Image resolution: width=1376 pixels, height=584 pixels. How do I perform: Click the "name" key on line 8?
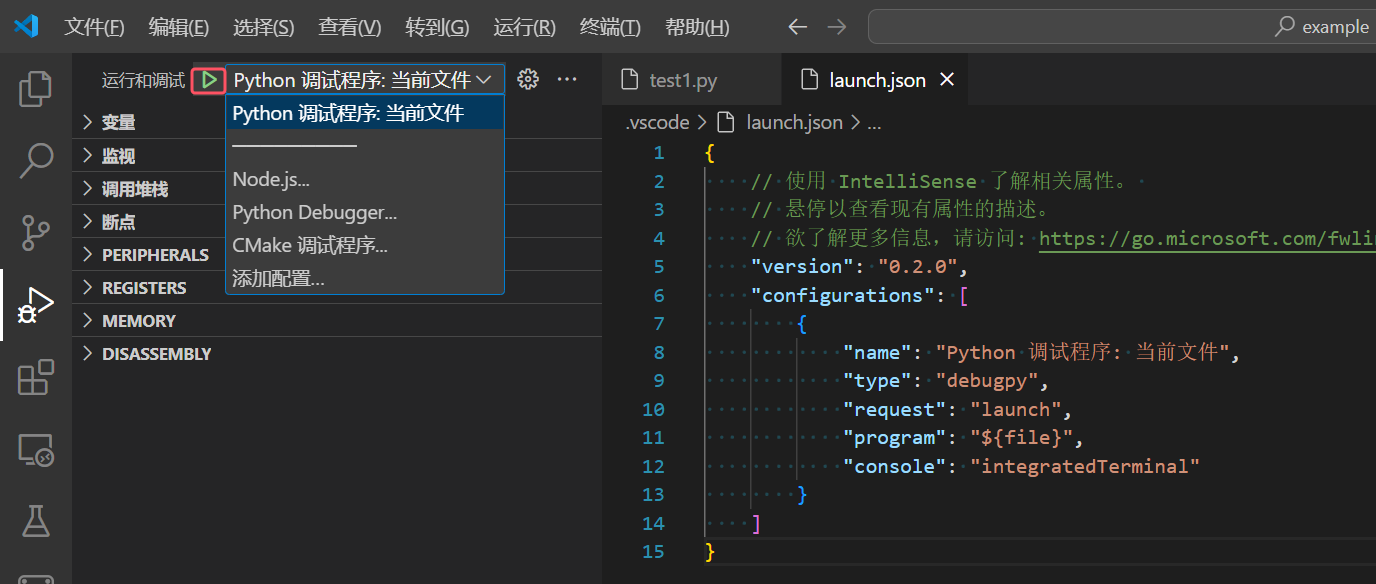(x=878, y=352)
